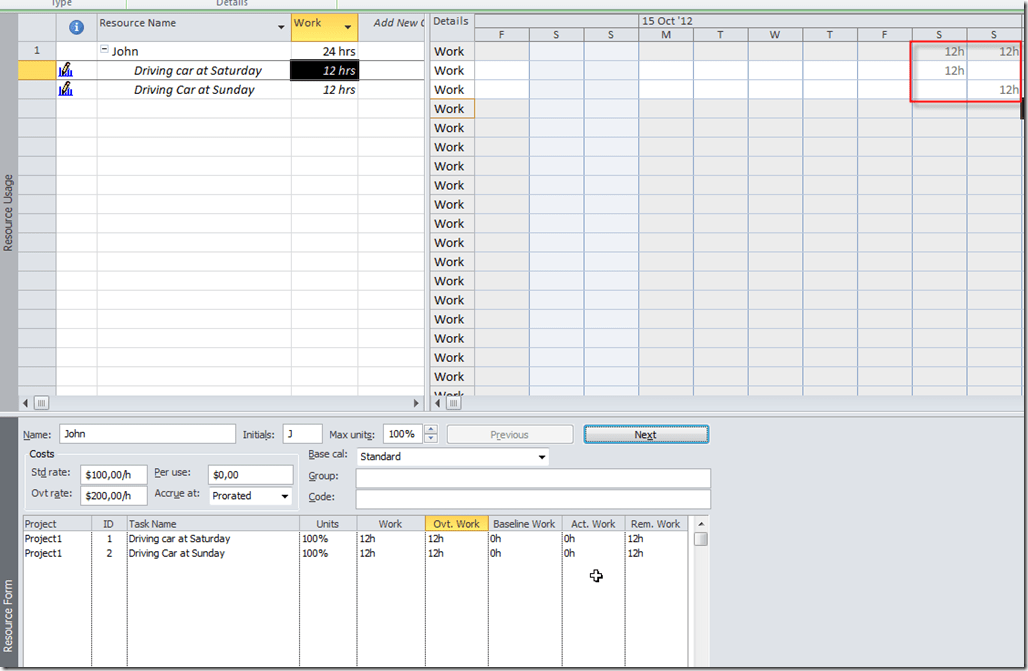Collapse the John resource row
The height and width of the screenshot is (671, 1028).
[104, 51]
